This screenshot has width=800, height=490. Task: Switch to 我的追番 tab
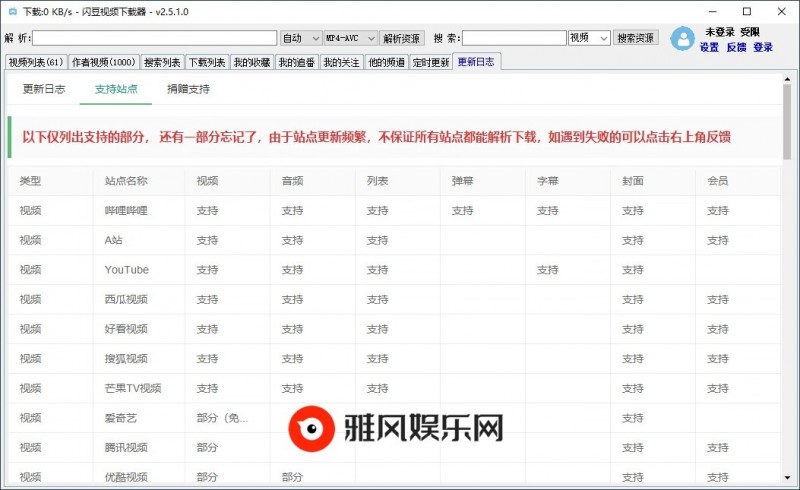pyautogui.click(x=297, y=62)
